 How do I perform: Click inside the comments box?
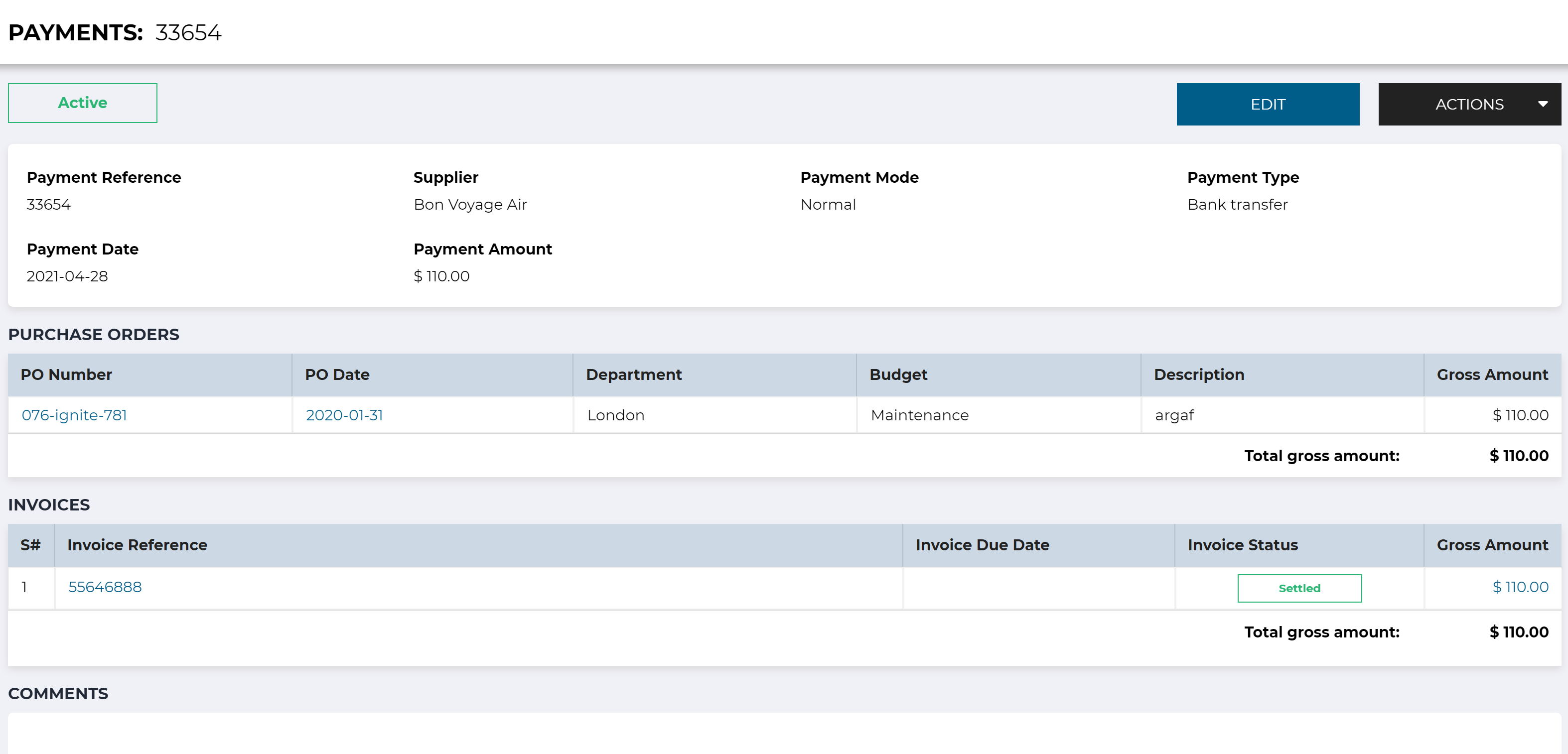pos(784,733)
